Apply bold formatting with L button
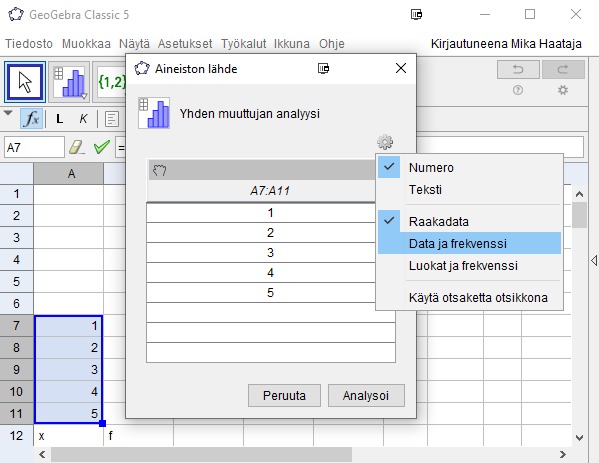 [59, 119]
